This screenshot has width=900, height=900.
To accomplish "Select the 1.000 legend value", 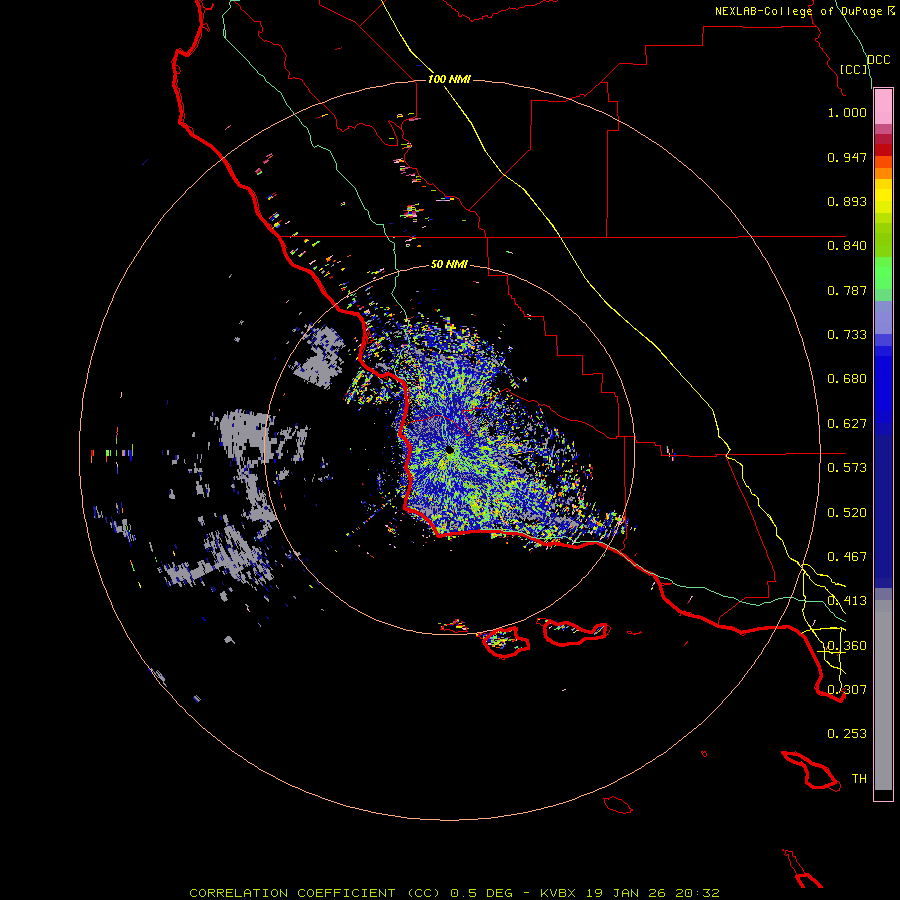I will pyautogui.click(x=847, y=112).
